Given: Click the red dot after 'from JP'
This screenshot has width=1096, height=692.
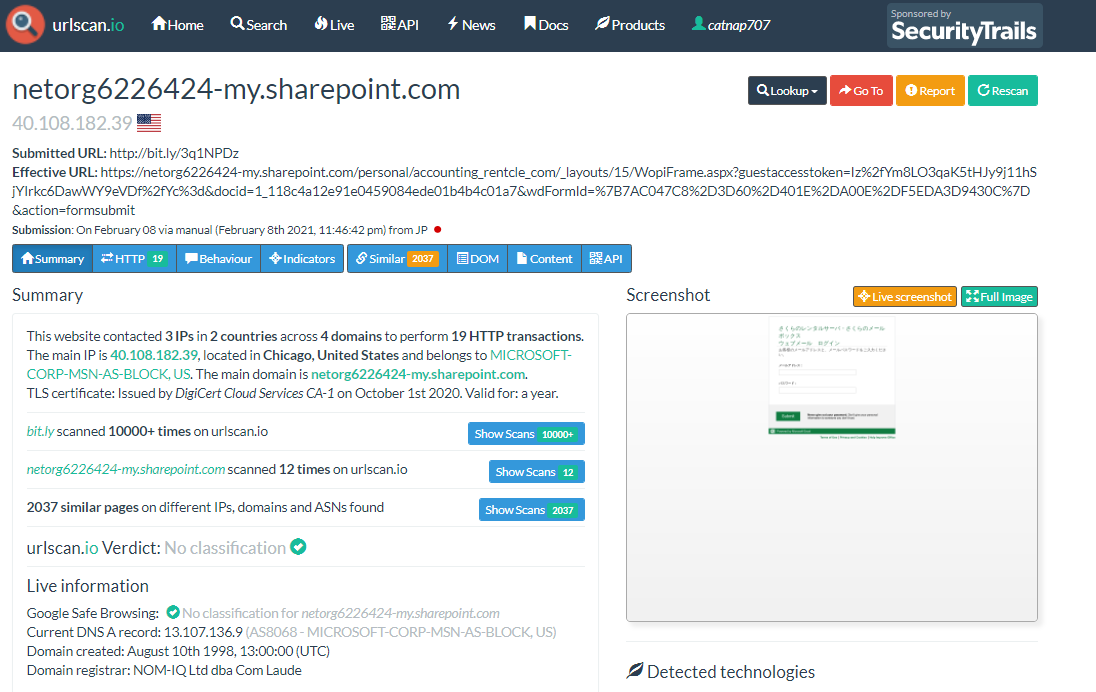Looking at the screenshot, I should point(438,229).
